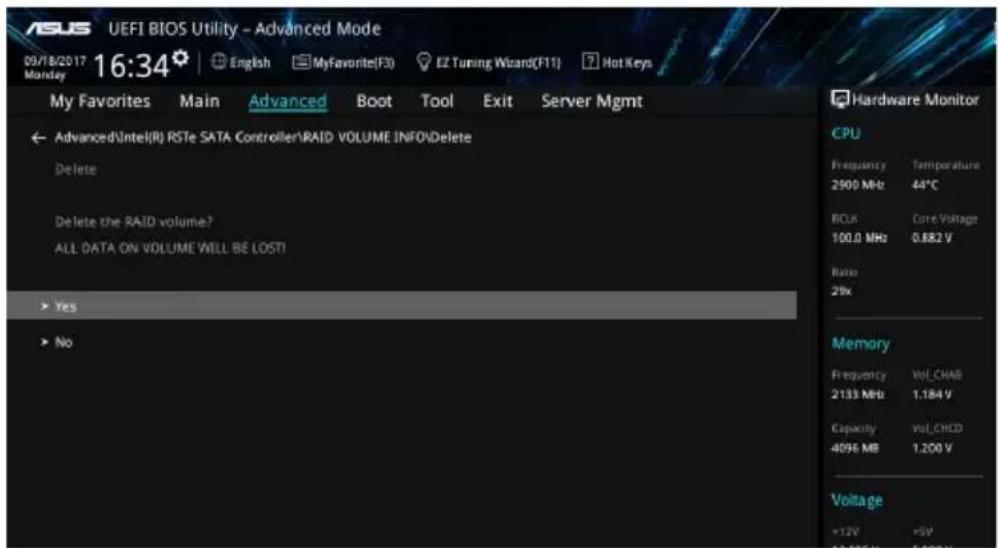
Task: Click the arrow marker beside Yes
Action: click(45, 307)
